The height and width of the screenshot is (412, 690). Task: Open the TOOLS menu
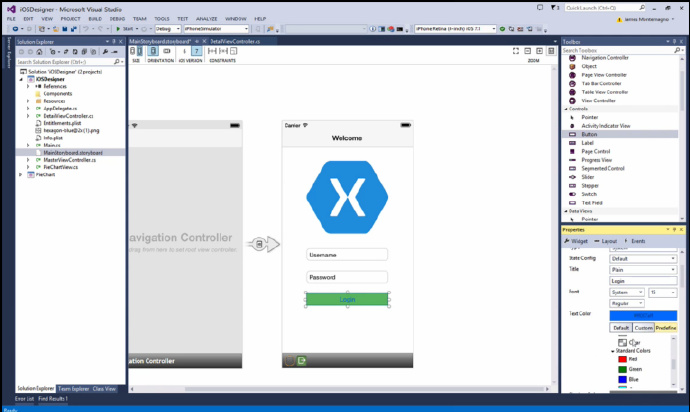pos(161,19)
